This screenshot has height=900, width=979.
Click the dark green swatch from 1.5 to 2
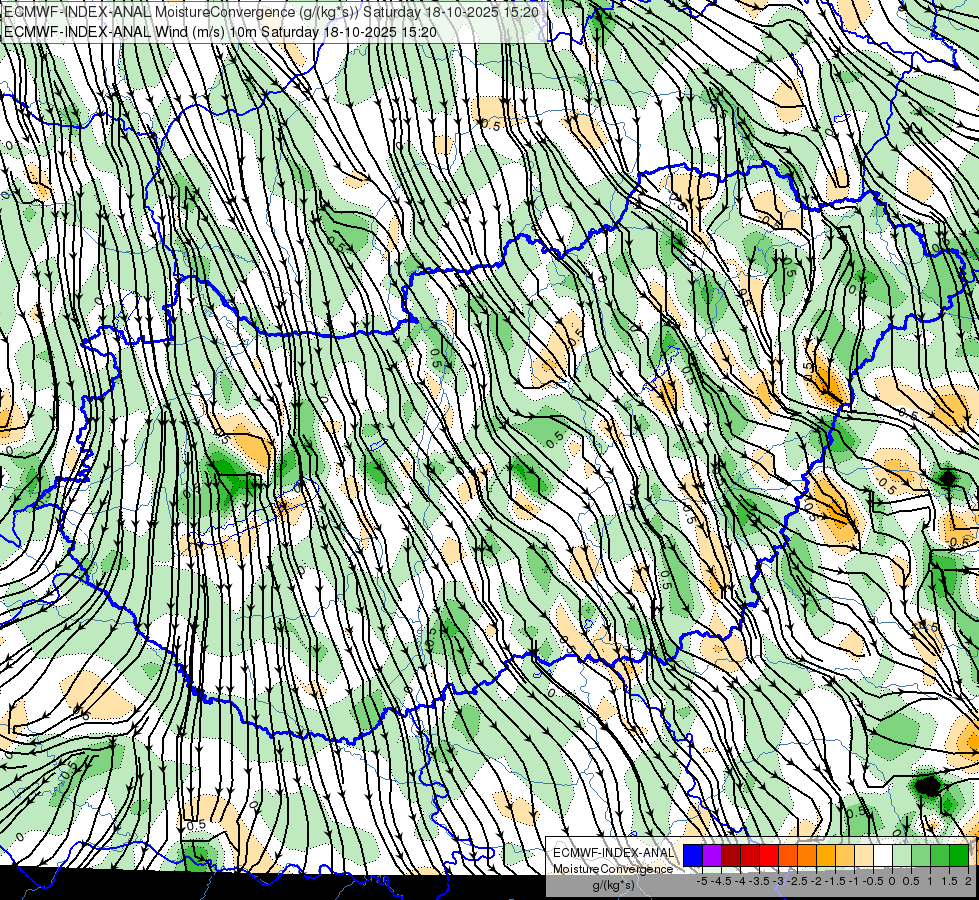[x=959, y=856]
